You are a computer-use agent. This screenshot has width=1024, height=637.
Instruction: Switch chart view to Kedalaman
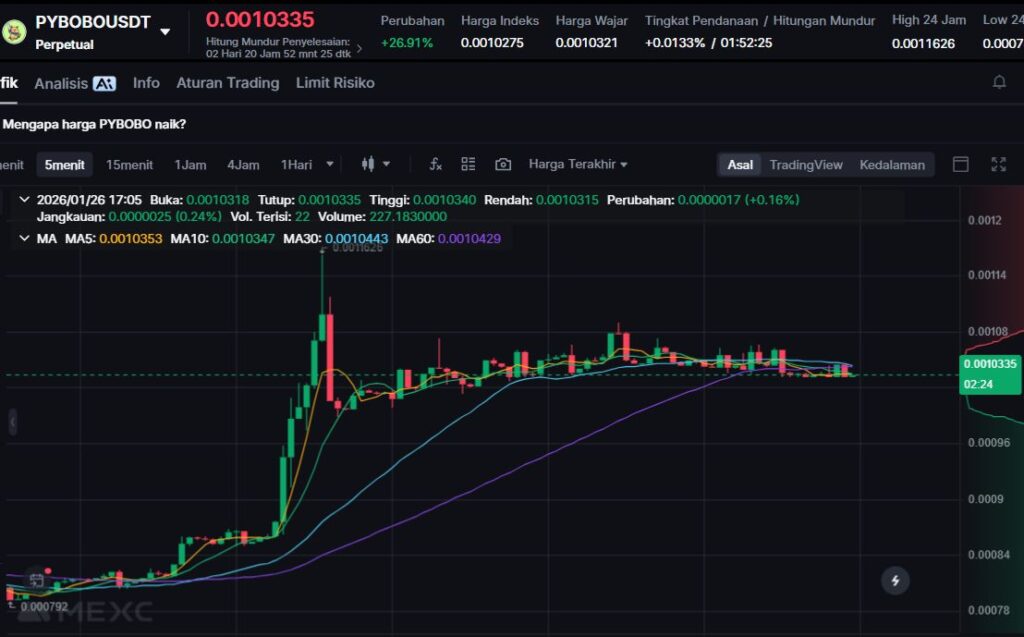tap(892, 164)
